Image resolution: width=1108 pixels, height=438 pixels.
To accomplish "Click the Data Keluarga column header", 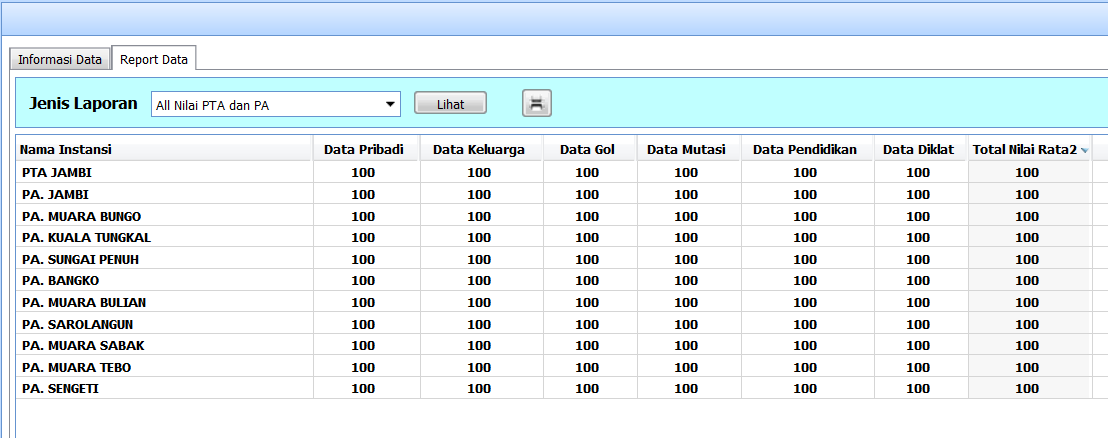I will [x=479, y=150].
